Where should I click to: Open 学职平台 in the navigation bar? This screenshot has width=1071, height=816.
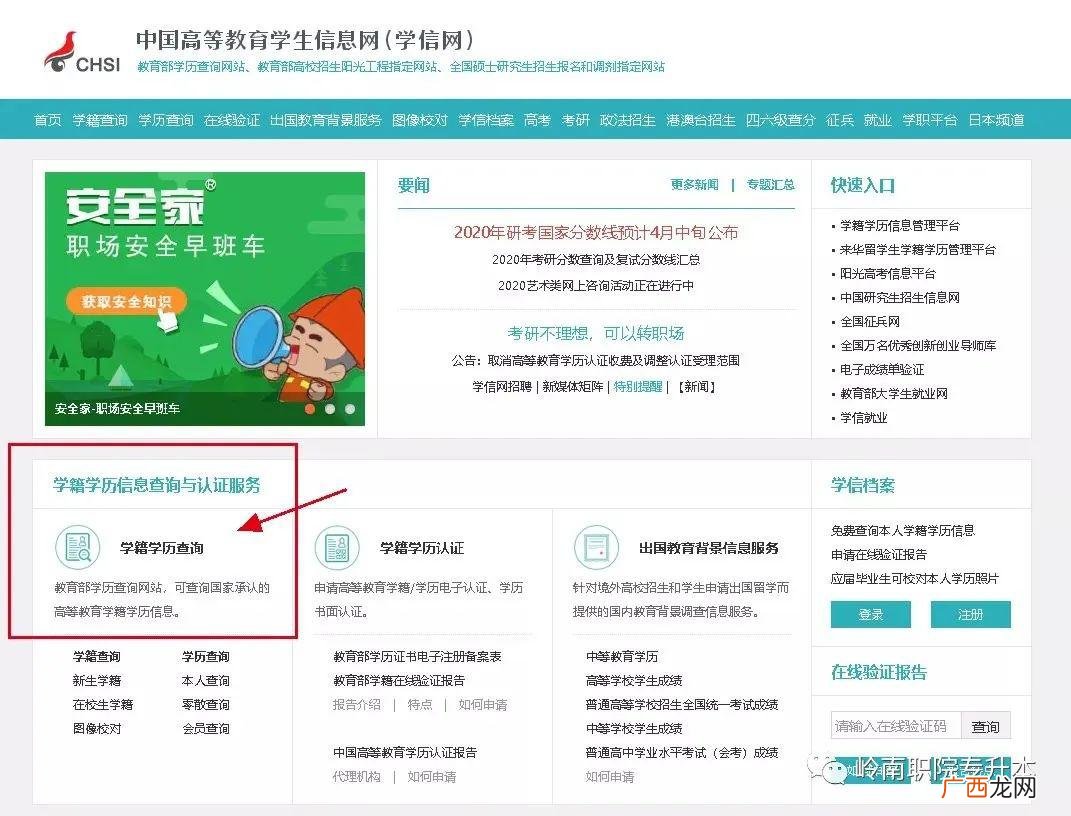[x=930, y=120]
